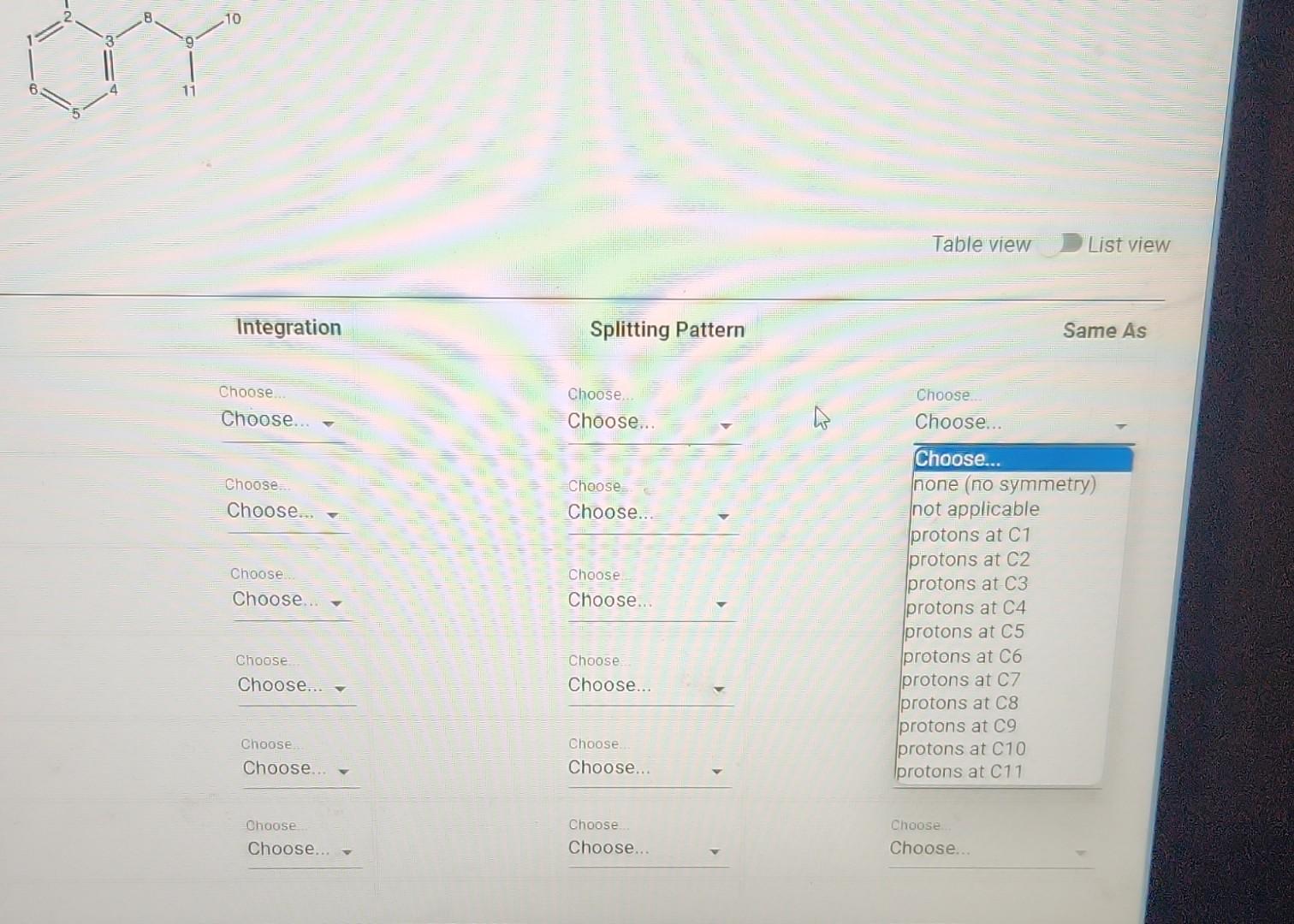Screen dimensions: 1294x924
Task: Open the bottom Integration dropdown
Action: pos(300,849)
